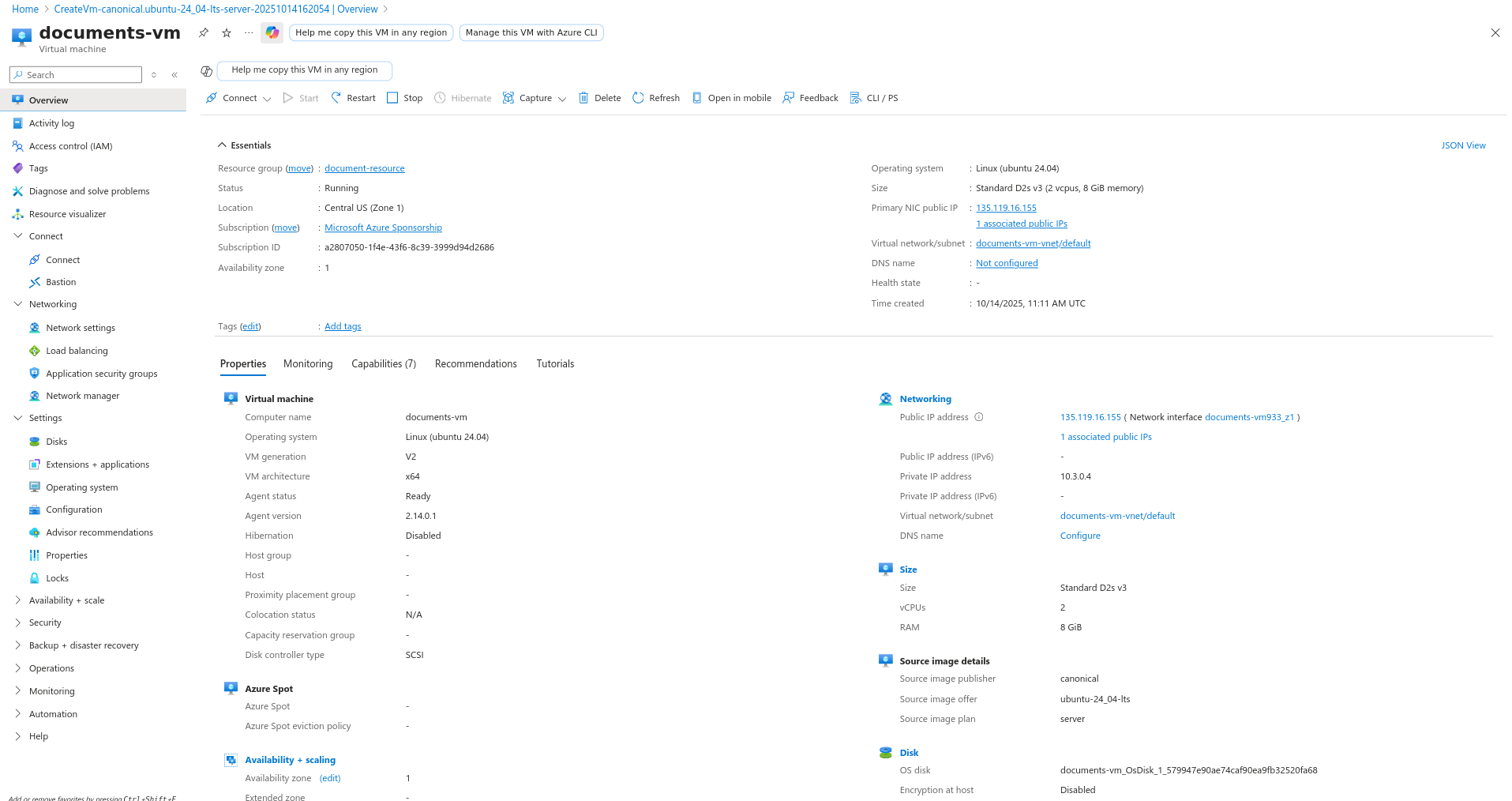Switch to the Recommendations tab

pyautogui.click(x=476, y=364)
